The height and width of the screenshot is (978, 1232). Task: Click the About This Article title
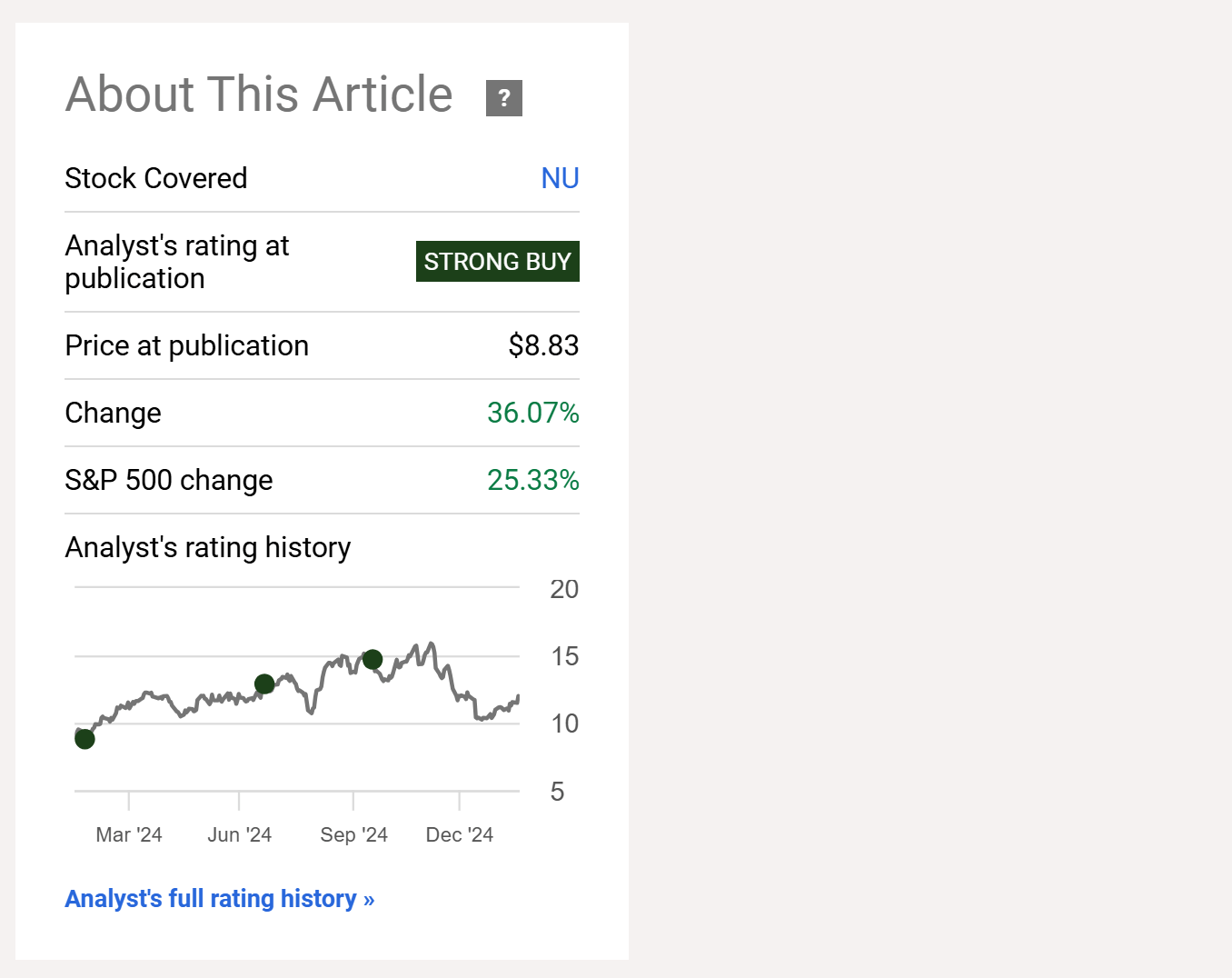point(258,94)
